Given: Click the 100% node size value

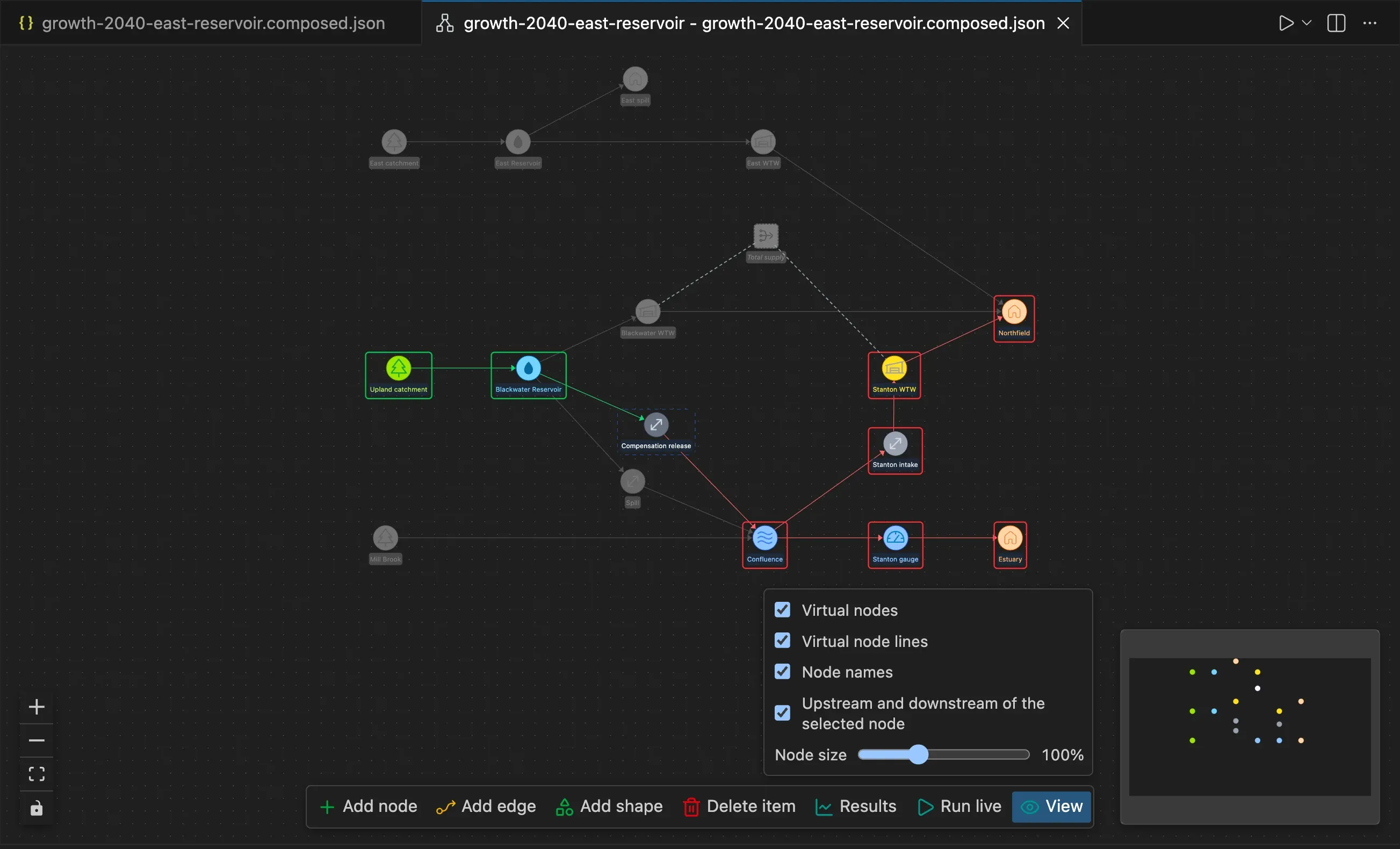Looking at the screenshot, I should (x=1063, y=754).
